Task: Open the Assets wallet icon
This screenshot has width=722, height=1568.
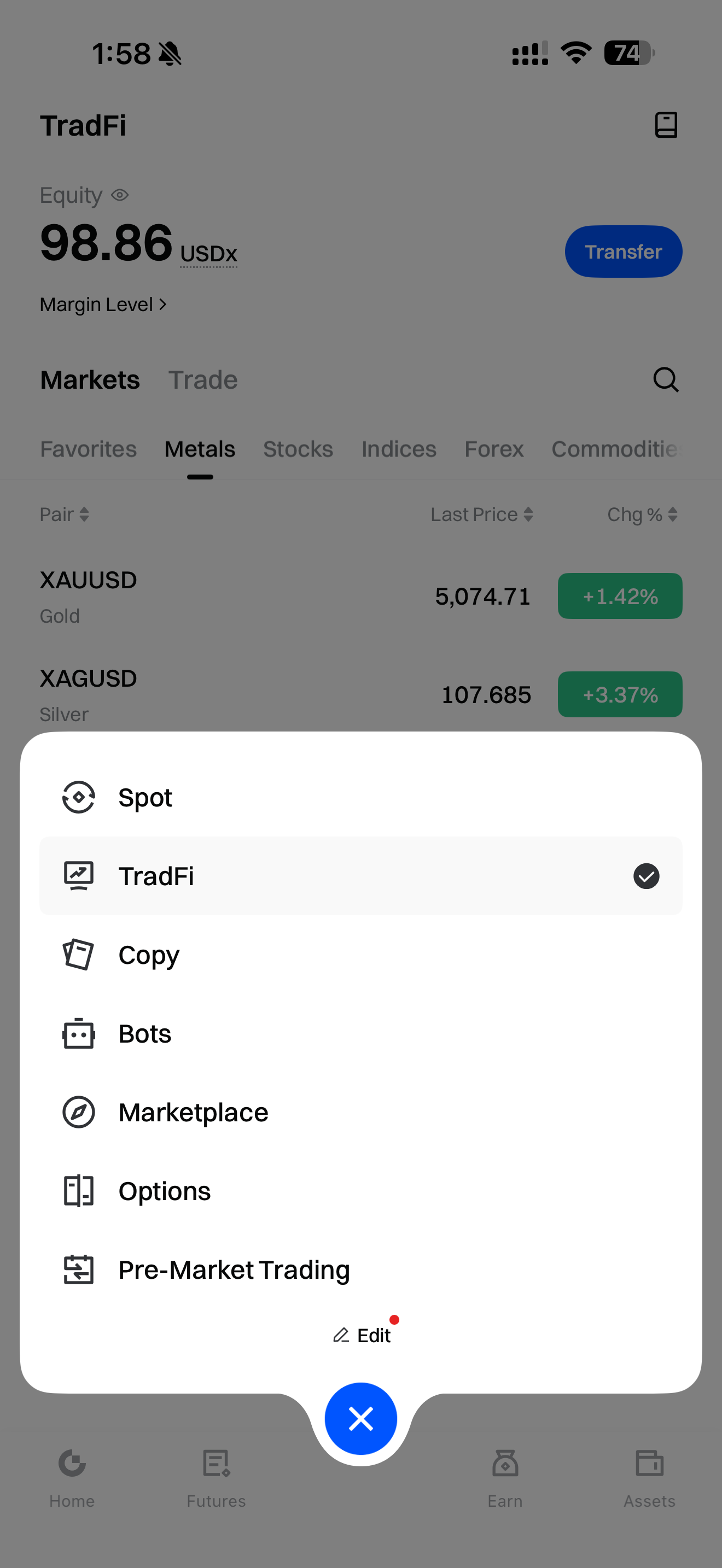Action: [x=649, y=1464]
